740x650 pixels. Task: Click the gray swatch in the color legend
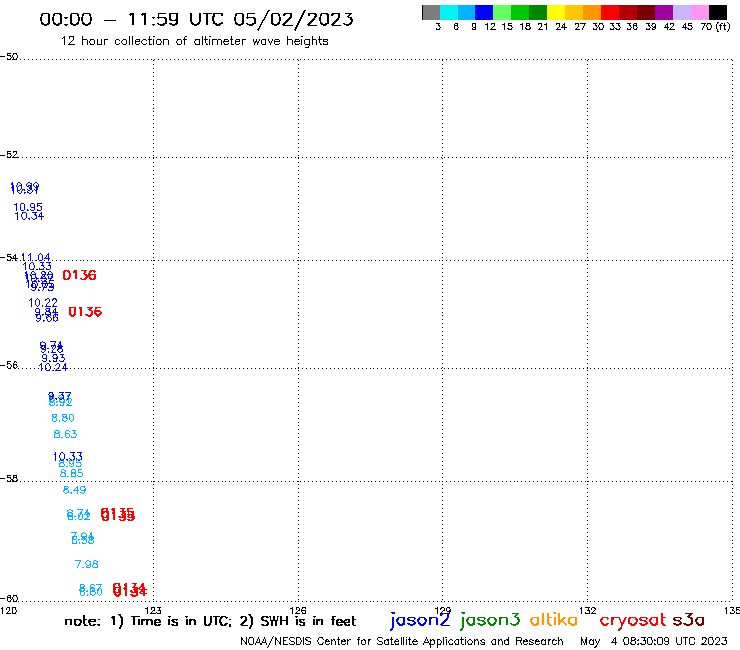click(x=431, y=12)
